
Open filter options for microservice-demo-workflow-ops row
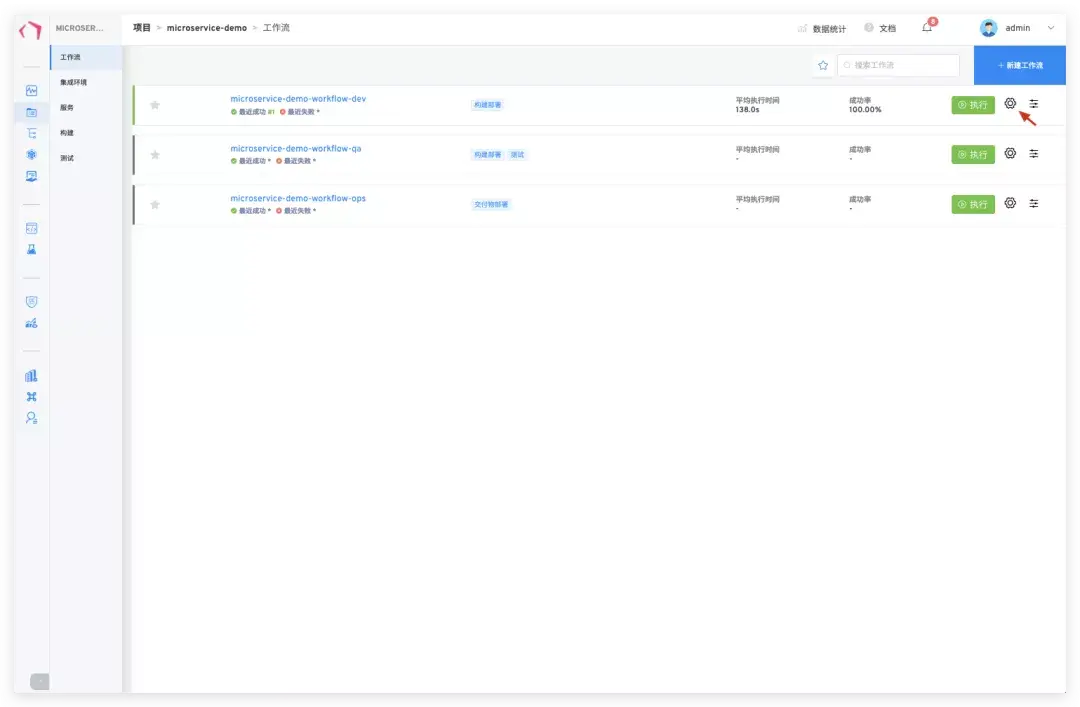click(x=1035, y=203)
